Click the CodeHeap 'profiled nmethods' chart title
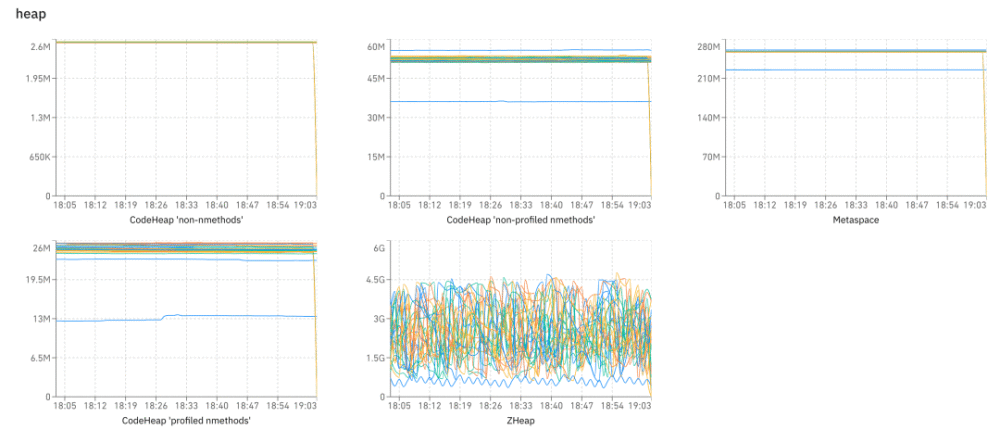The height and width of the screenshot is (442, 1000). coord(185,421)
